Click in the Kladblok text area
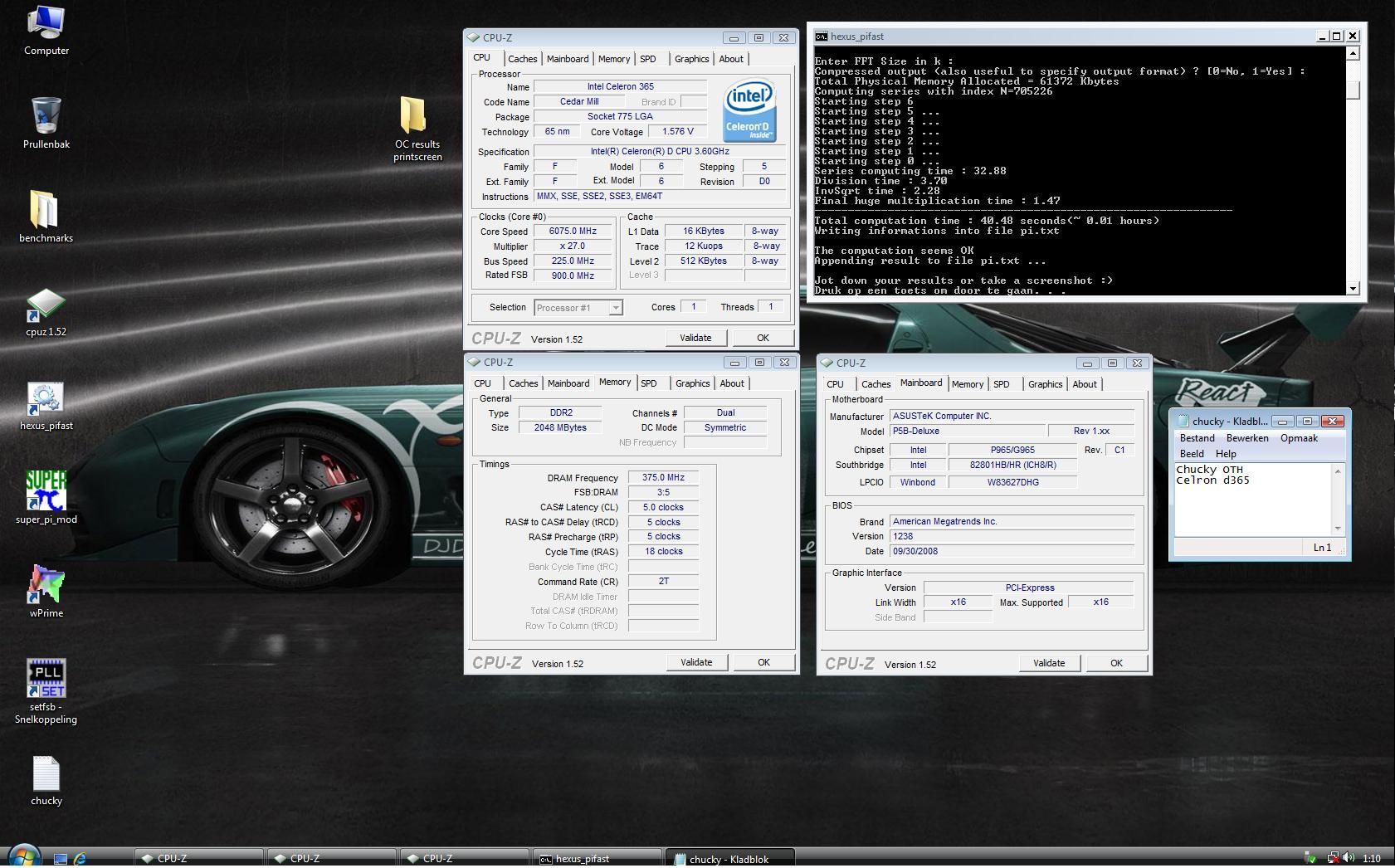Screen dimensions: 1395x868 (1252, 500)
